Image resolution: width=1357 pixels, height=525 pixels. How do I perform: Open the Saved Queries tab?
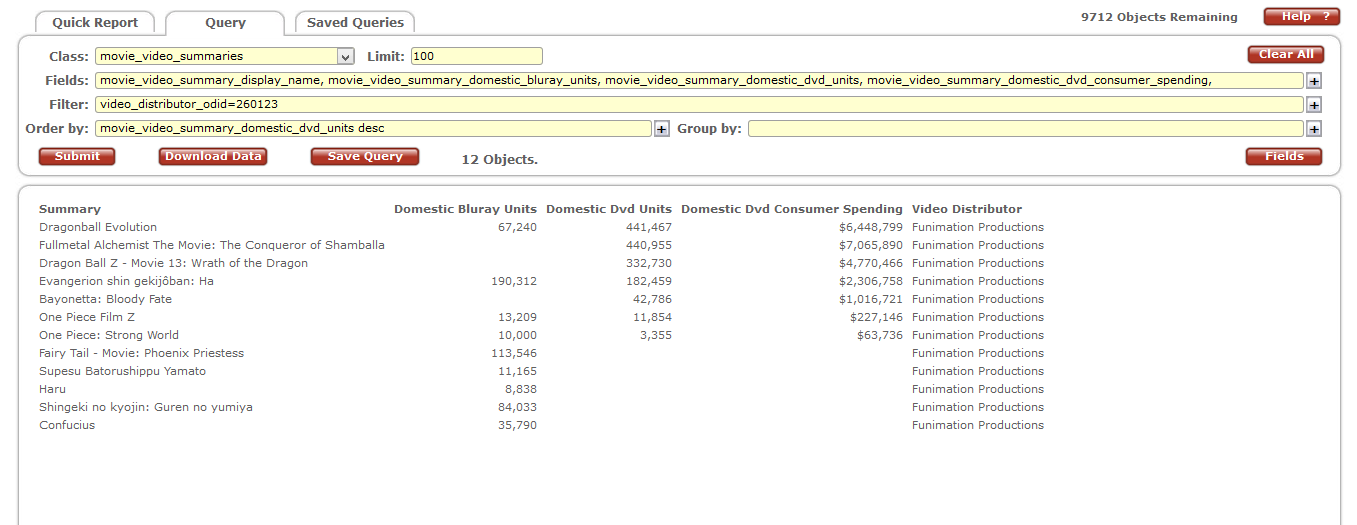[x=355, y=22]
